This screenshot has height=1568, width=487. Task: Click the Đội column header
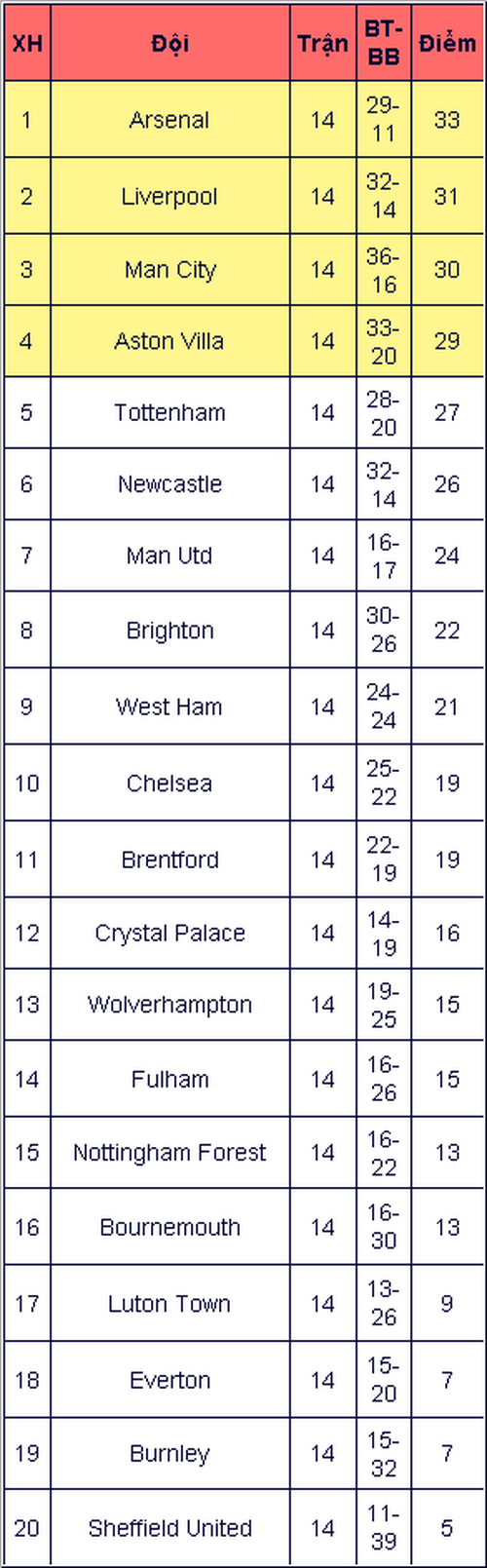tap(169, 44)
